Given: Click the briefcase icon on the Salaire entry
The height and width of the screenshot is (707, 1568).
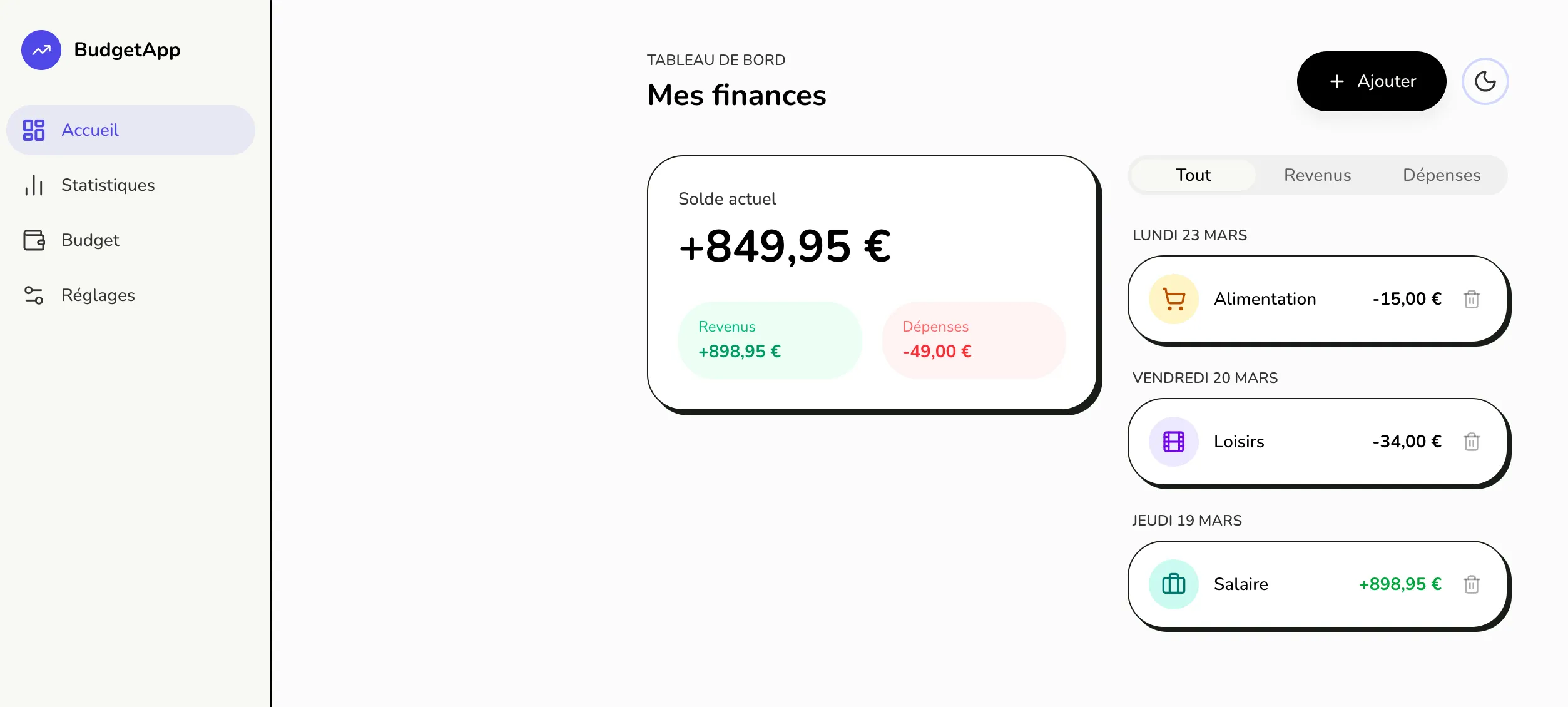Looking at the screenshot, I should (x=1173, y=584).
